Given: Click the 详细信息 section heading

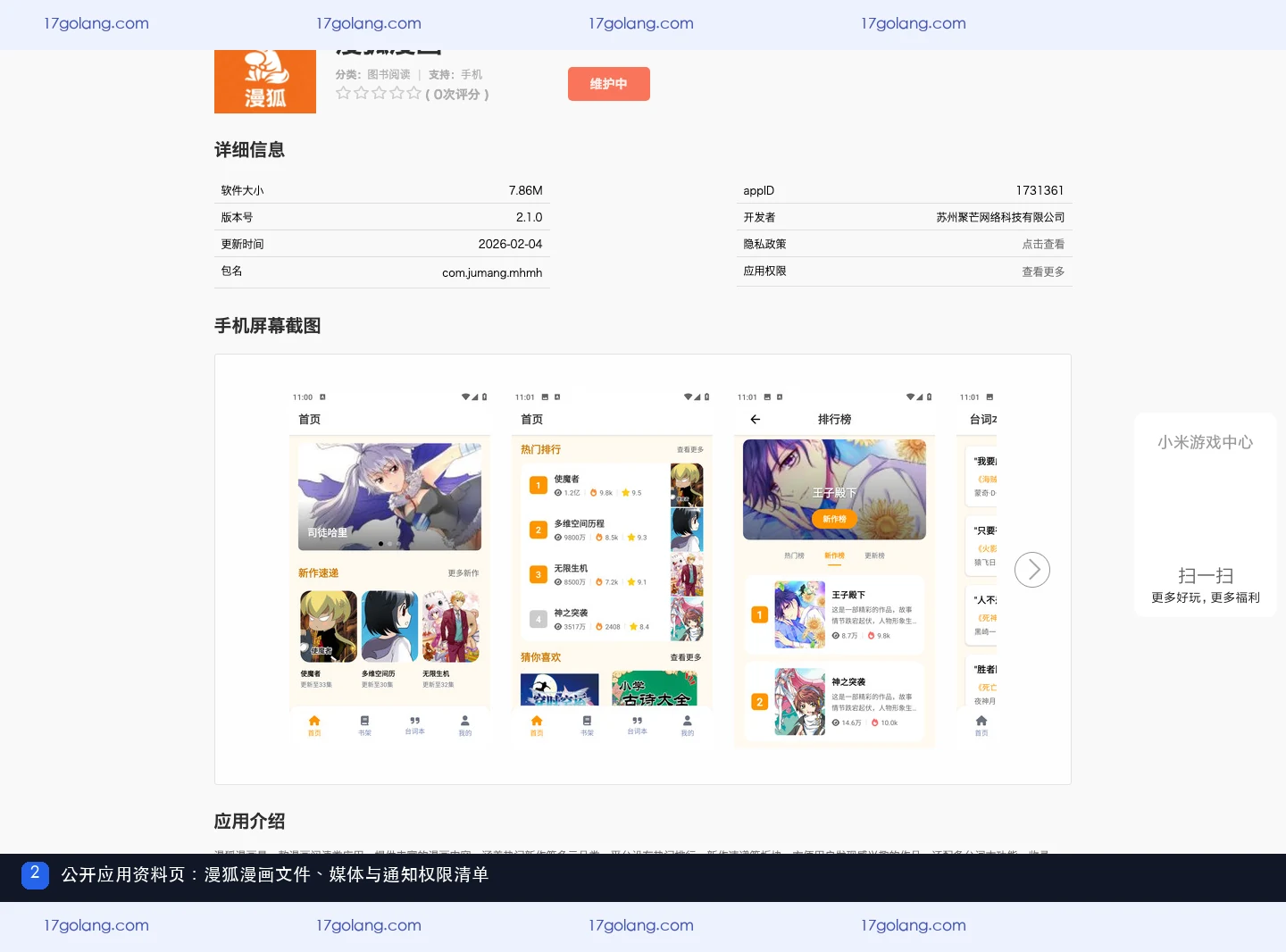Looking at the screenshot, I should tap(249, 150).
